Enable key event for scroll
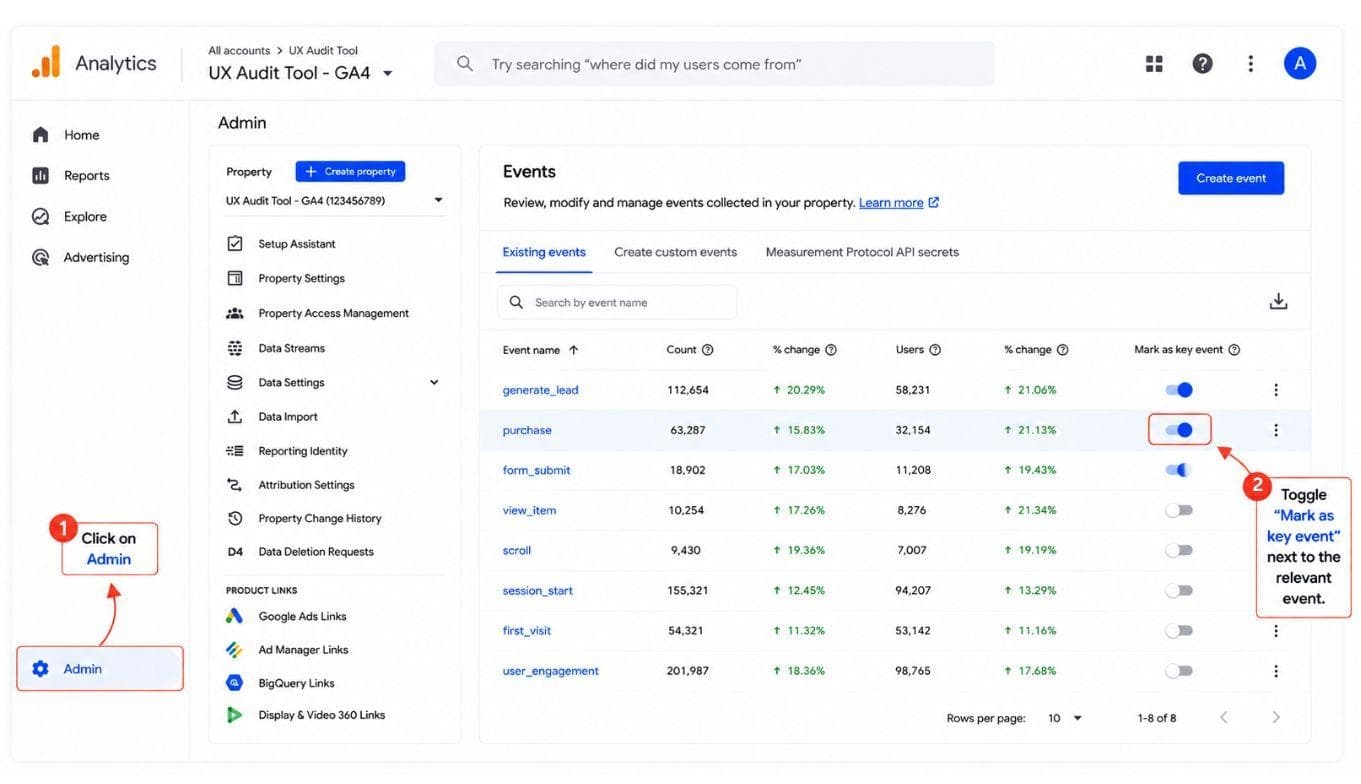The width and height of the screenshot is (1361, 784). [x=1179, y=550]
